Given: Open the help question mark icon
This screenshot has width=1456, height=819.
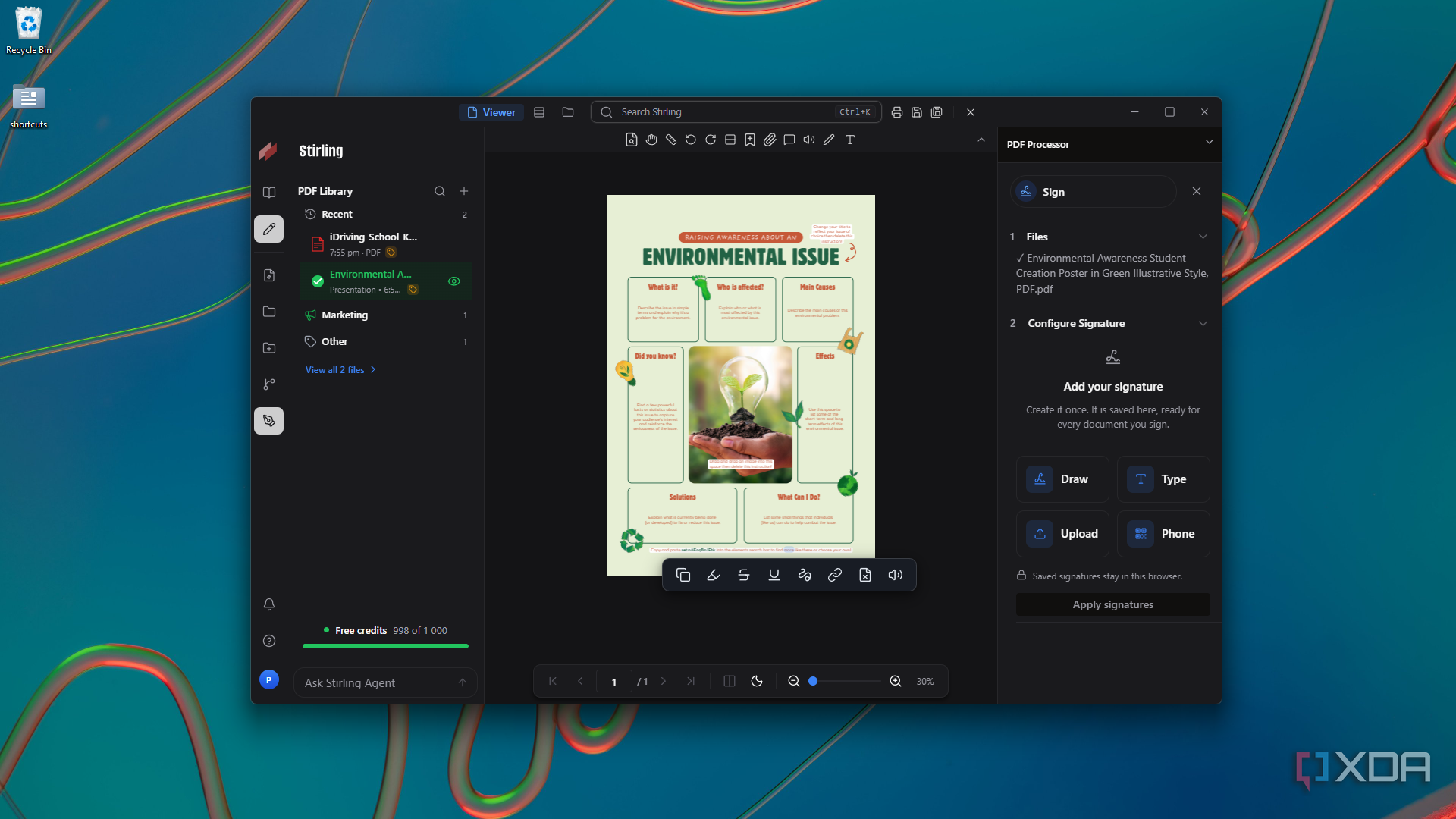Looking at the screenshot, I should (x=269, y=641).
